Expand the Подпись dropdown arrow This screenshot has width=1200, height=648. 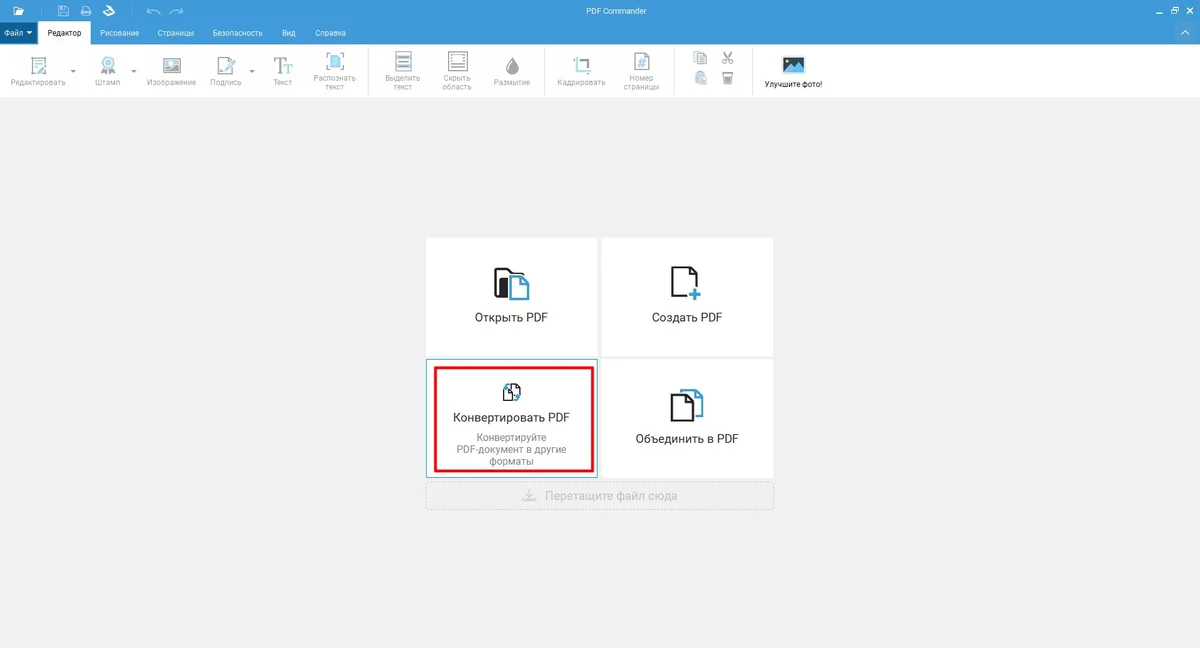coord(252,71)
